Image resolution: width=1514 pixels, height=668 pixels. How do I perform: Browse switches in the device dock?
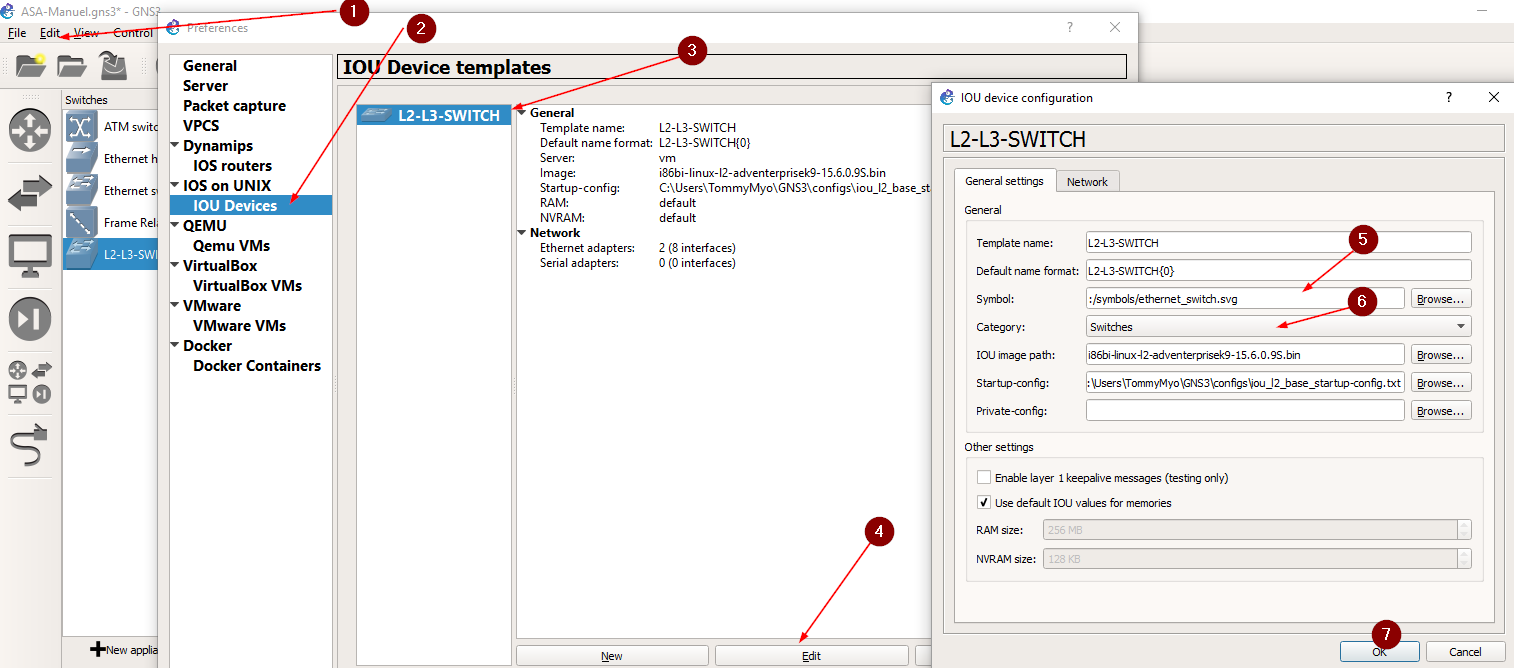30,194
